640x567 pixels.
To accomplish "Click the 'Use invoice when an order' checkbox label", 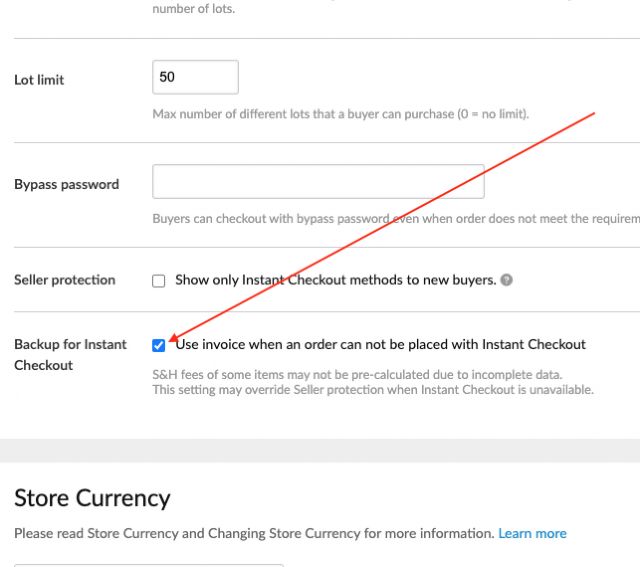I will 380,344.
